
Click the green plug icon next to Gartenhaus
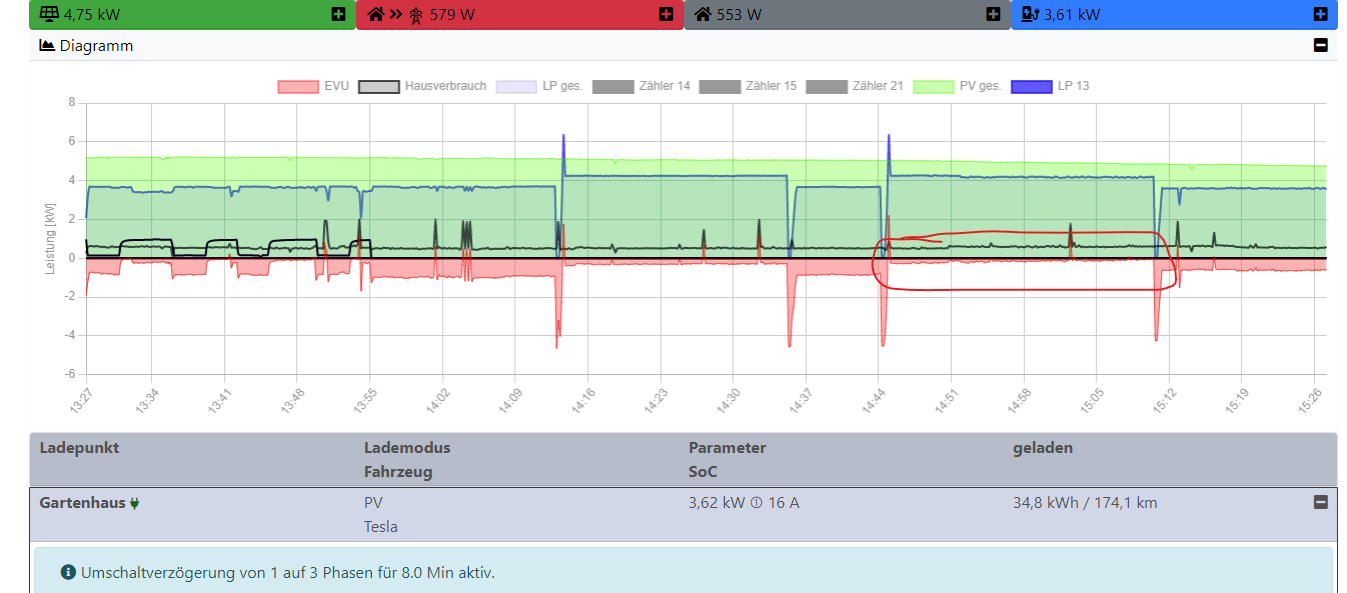[135, 503]
